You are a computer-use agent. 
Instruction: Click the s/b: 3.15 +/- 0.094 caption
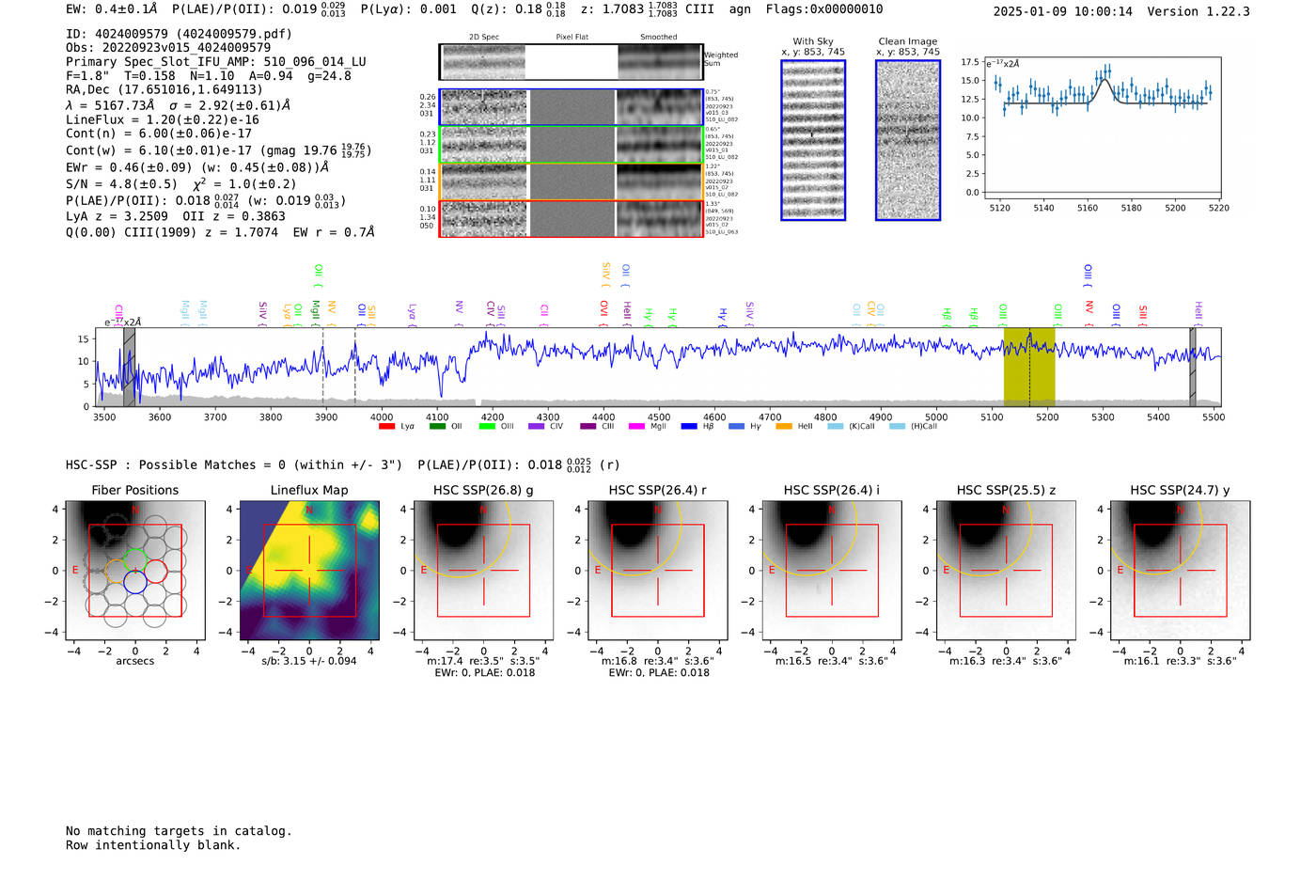click(309, 661)
